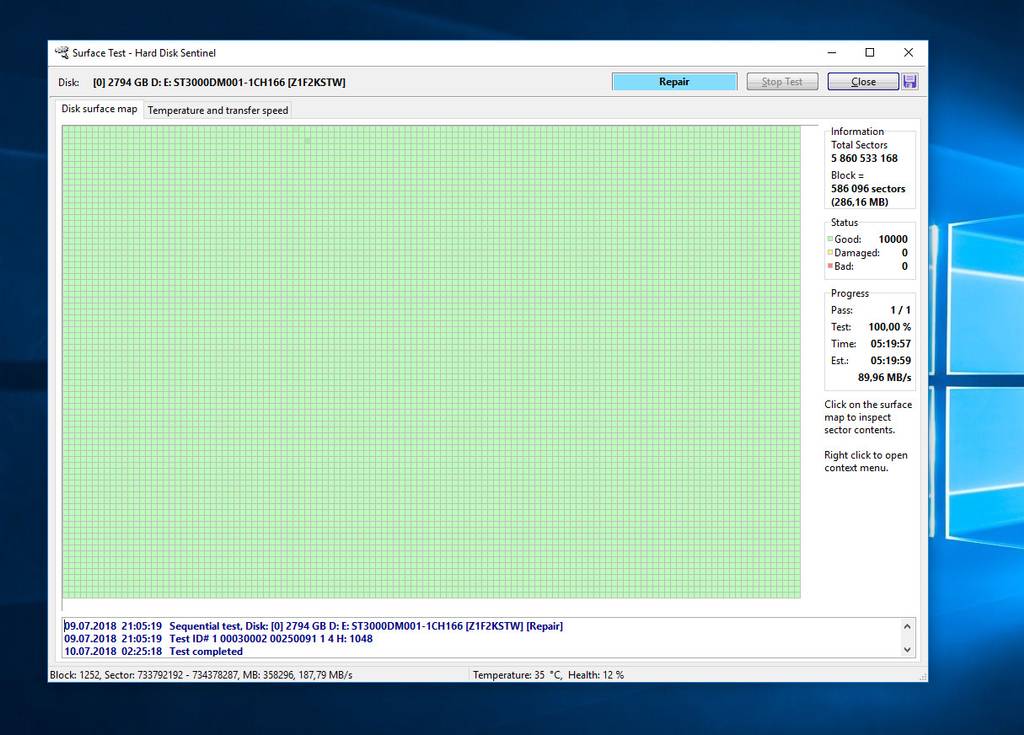The image size is (1024, 735).
Task: Click the Temperature and Health status bar section
Action: pyautogui.click(x=548, y=675)
